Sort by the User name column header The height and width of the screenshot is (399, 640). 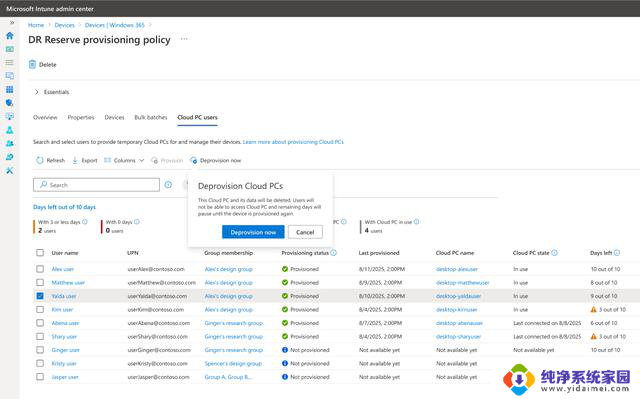point(65,253)
